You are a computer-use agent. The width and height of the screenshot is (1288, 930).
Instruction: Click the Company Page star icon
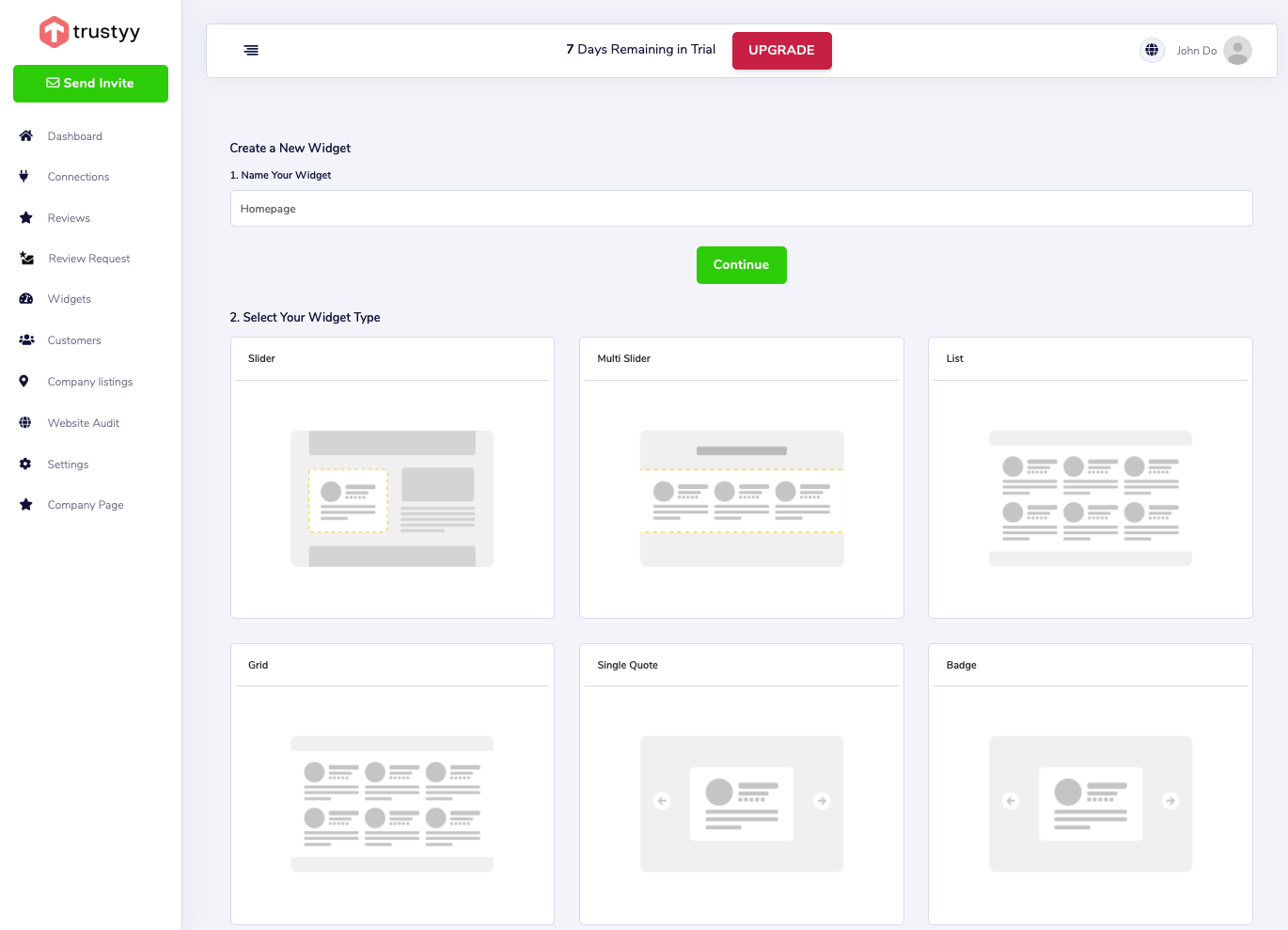[26, 505]
